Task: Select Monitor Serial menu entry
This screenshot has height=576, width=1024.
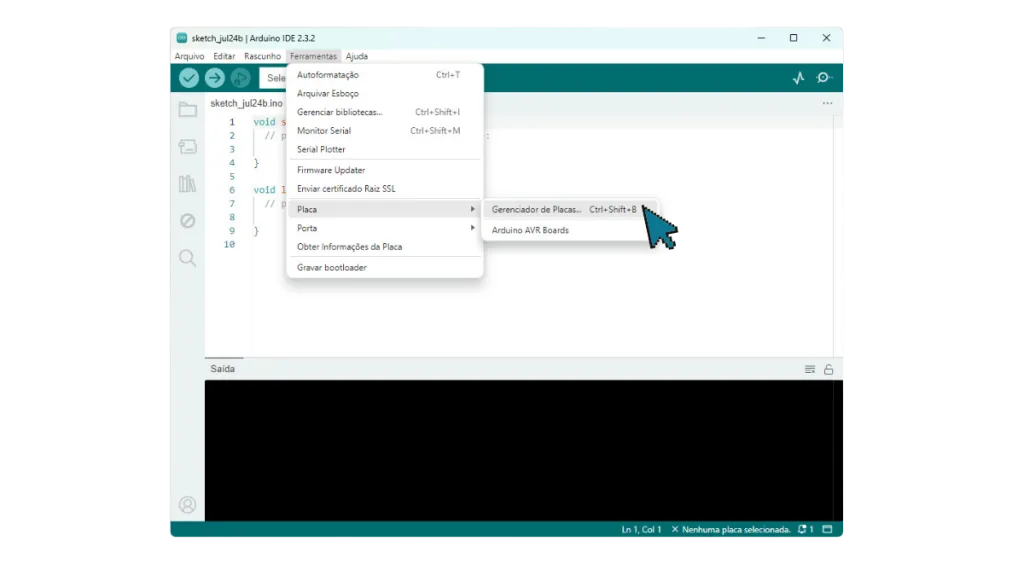Action: click(x=385, y=131)
